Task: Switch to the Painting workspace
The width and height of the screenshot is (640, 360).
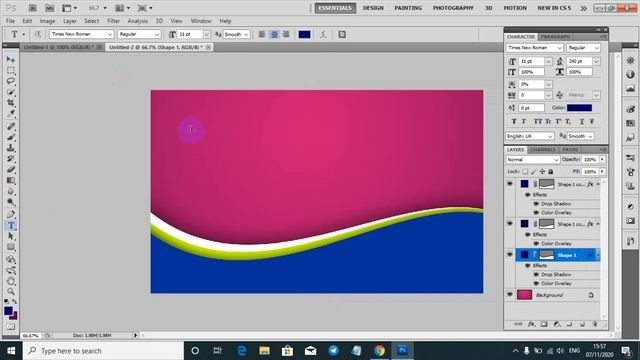Action: (408, 8)
